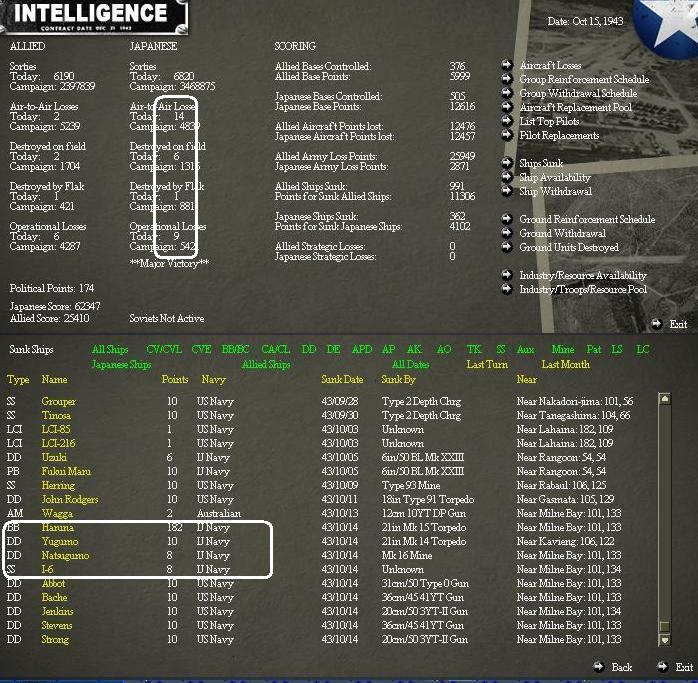This screenshot has width=698, height=683.
Task: Click arrow icon next to upper Exit
Action: (657, 324)
